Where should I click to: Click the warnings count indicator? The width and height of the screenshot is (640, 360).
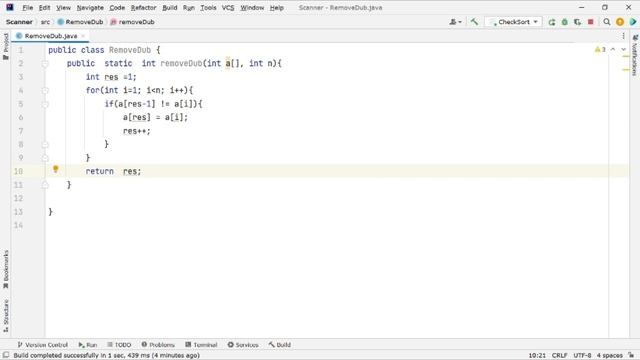coord(600,49)
